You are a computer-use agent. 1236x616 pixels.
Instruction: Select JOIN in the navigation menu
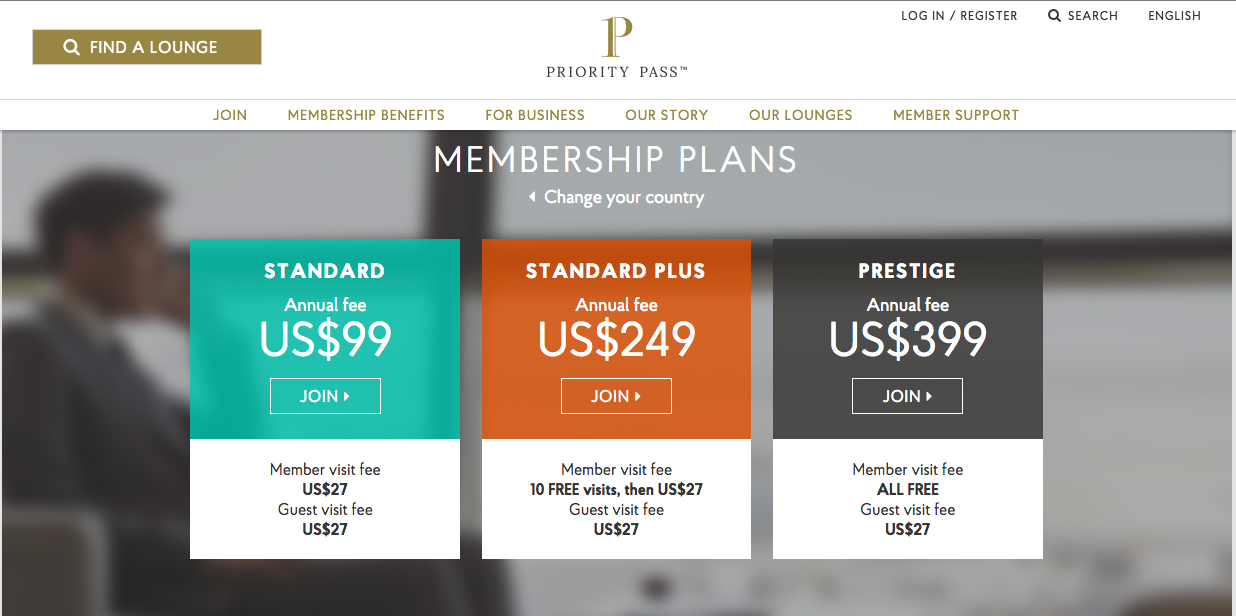click(x=230, y=114)
